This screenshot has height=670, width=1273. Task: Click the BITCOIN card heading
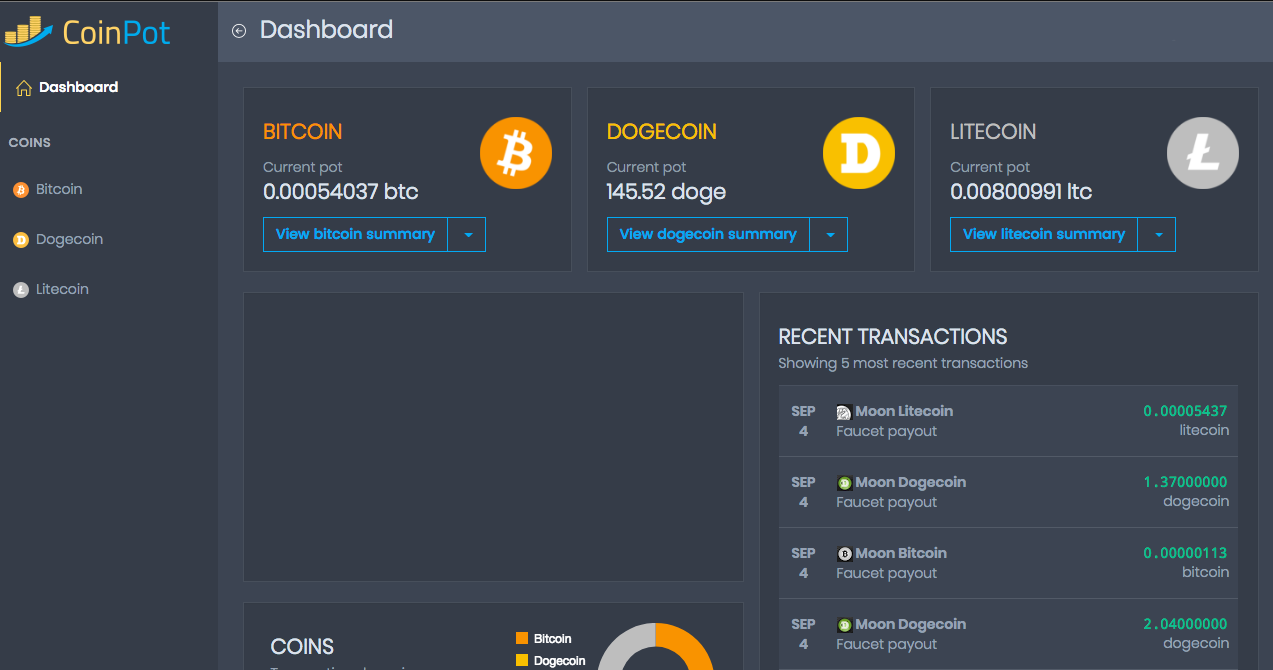tap(302, 132)
